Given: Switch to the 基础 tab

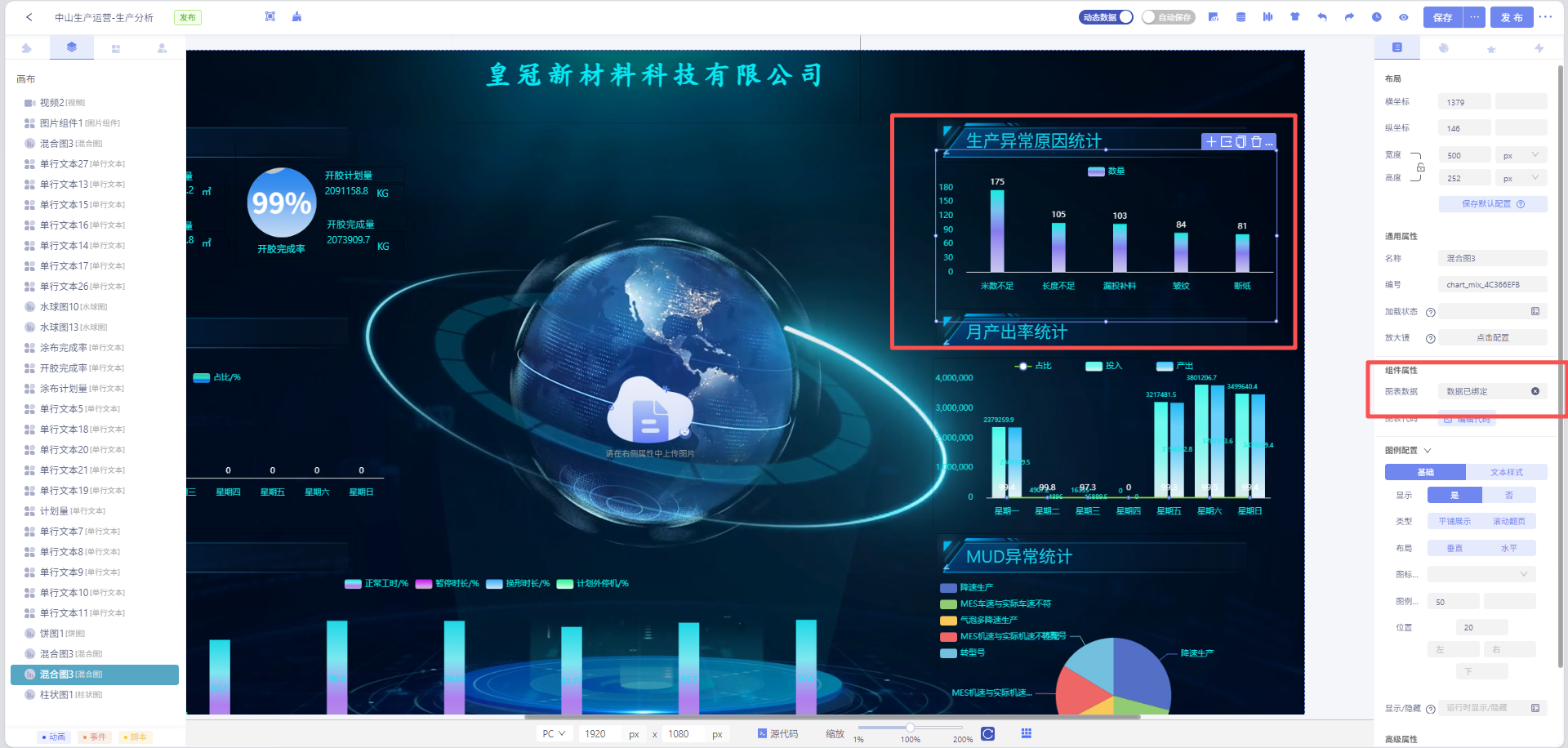Looking at the screenshot, I should (x=1426, y=472).
